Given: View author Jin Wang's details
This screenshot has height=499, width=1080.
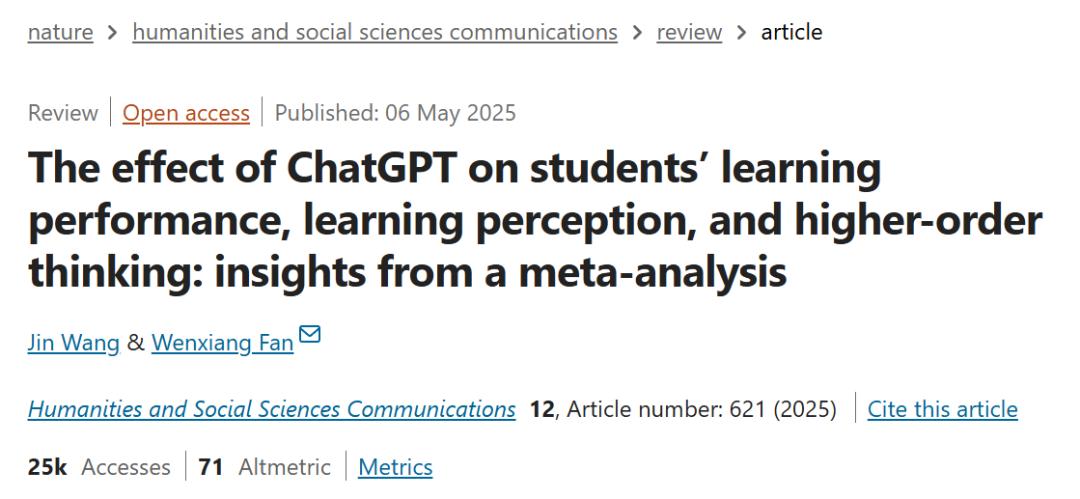Looking at the screenshot, I should (x=74, y=343).
